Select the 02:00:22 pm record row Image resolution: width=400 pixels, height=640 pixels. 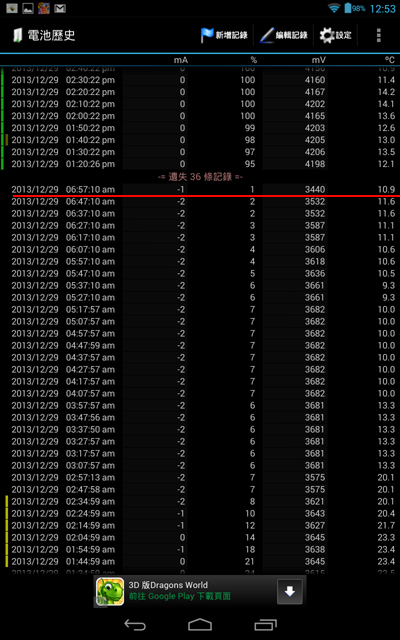tap(200, 116)
